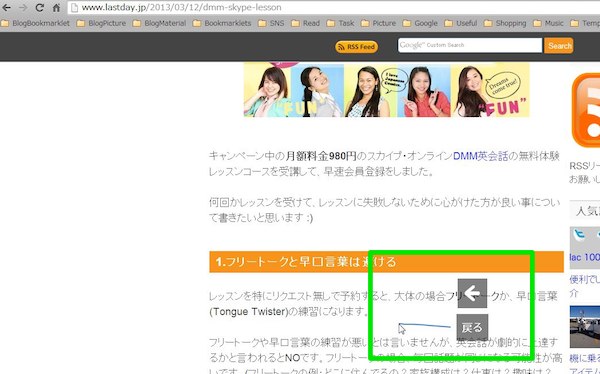
Task: Open the Bookmarklets bookmarks folder
Action: coord(222,23)
